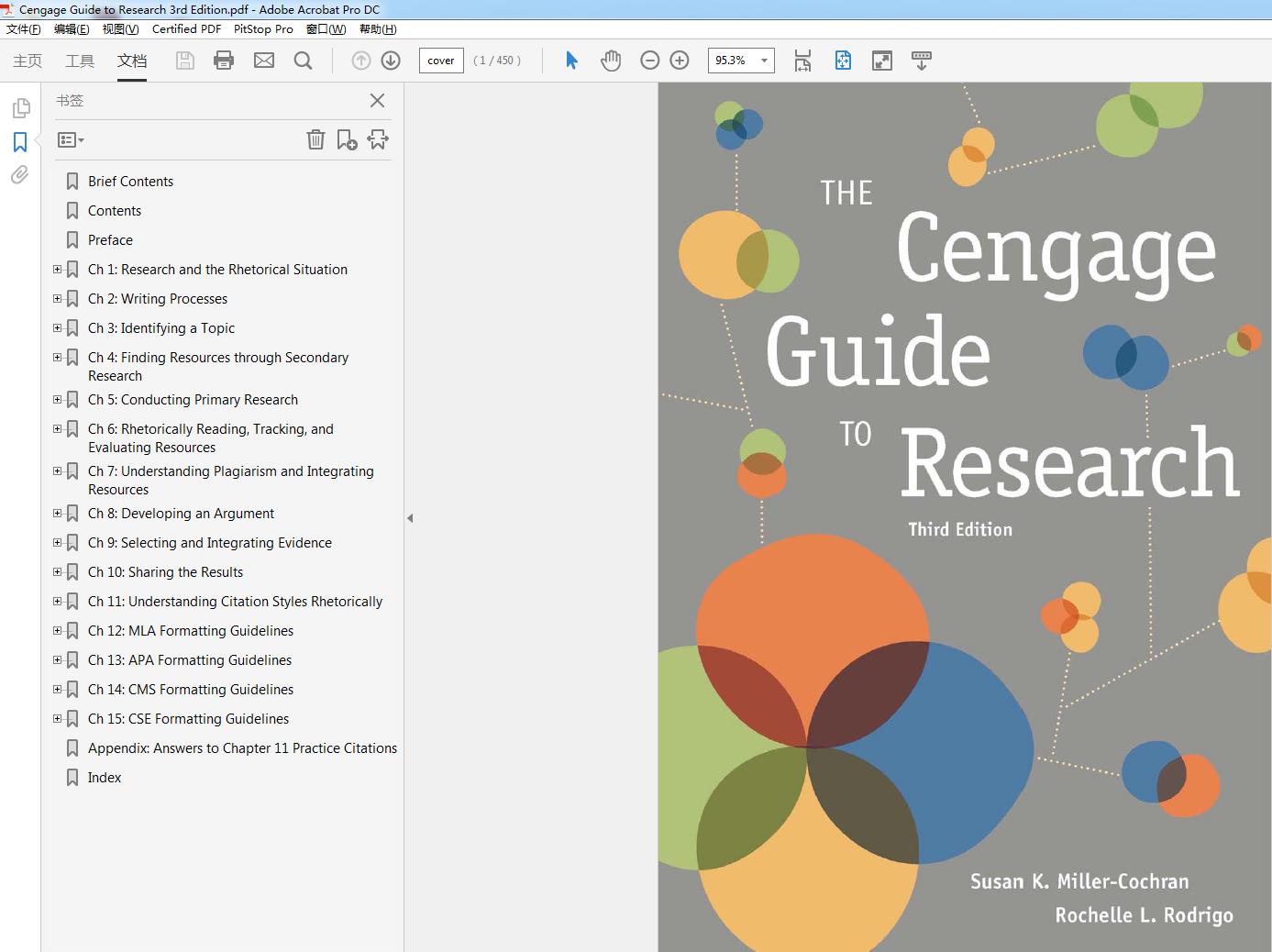1272x952 pixels.
Task: Send file by email envelope icon
Action: (264, 61)
